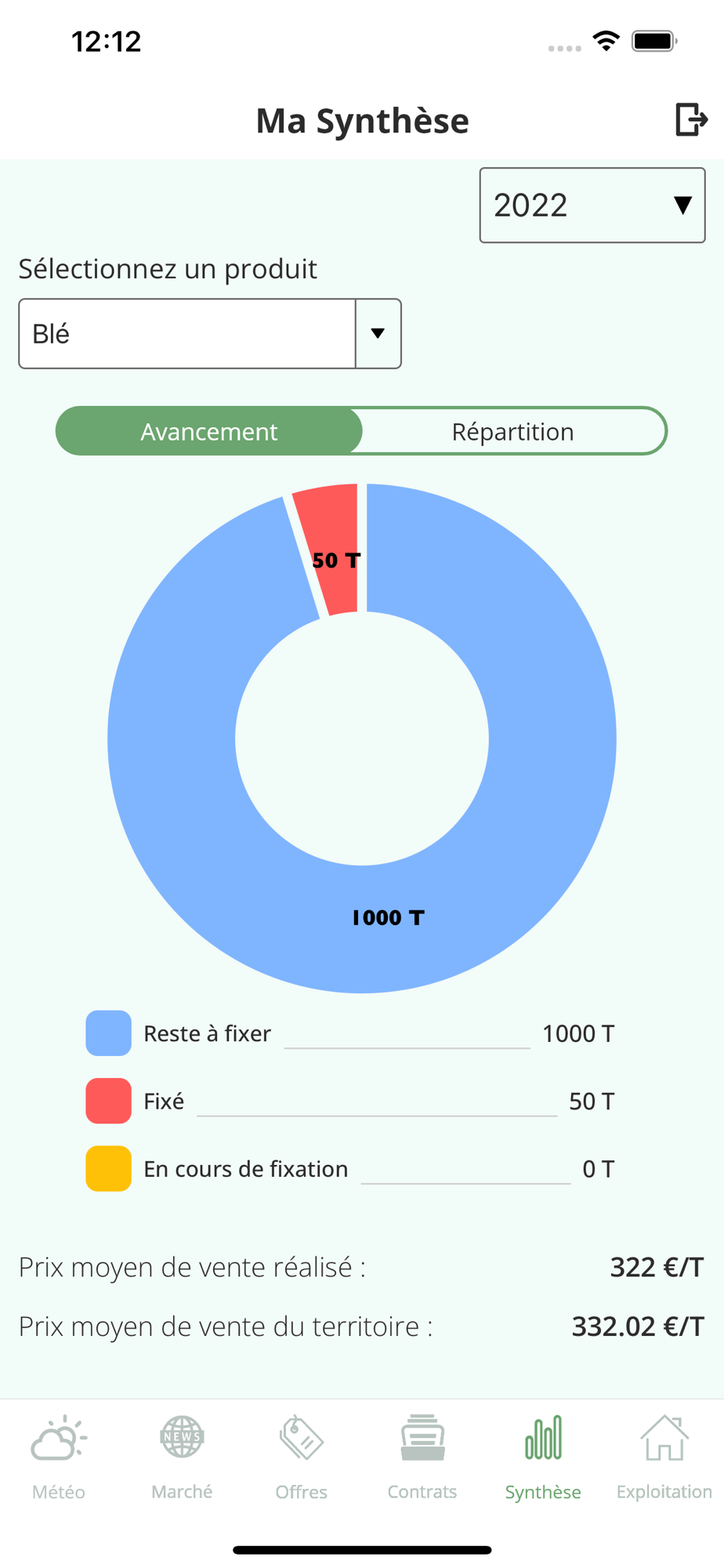Tap the battery status icon
This screenshot has height=1568, width=724.
click(655, 41)
